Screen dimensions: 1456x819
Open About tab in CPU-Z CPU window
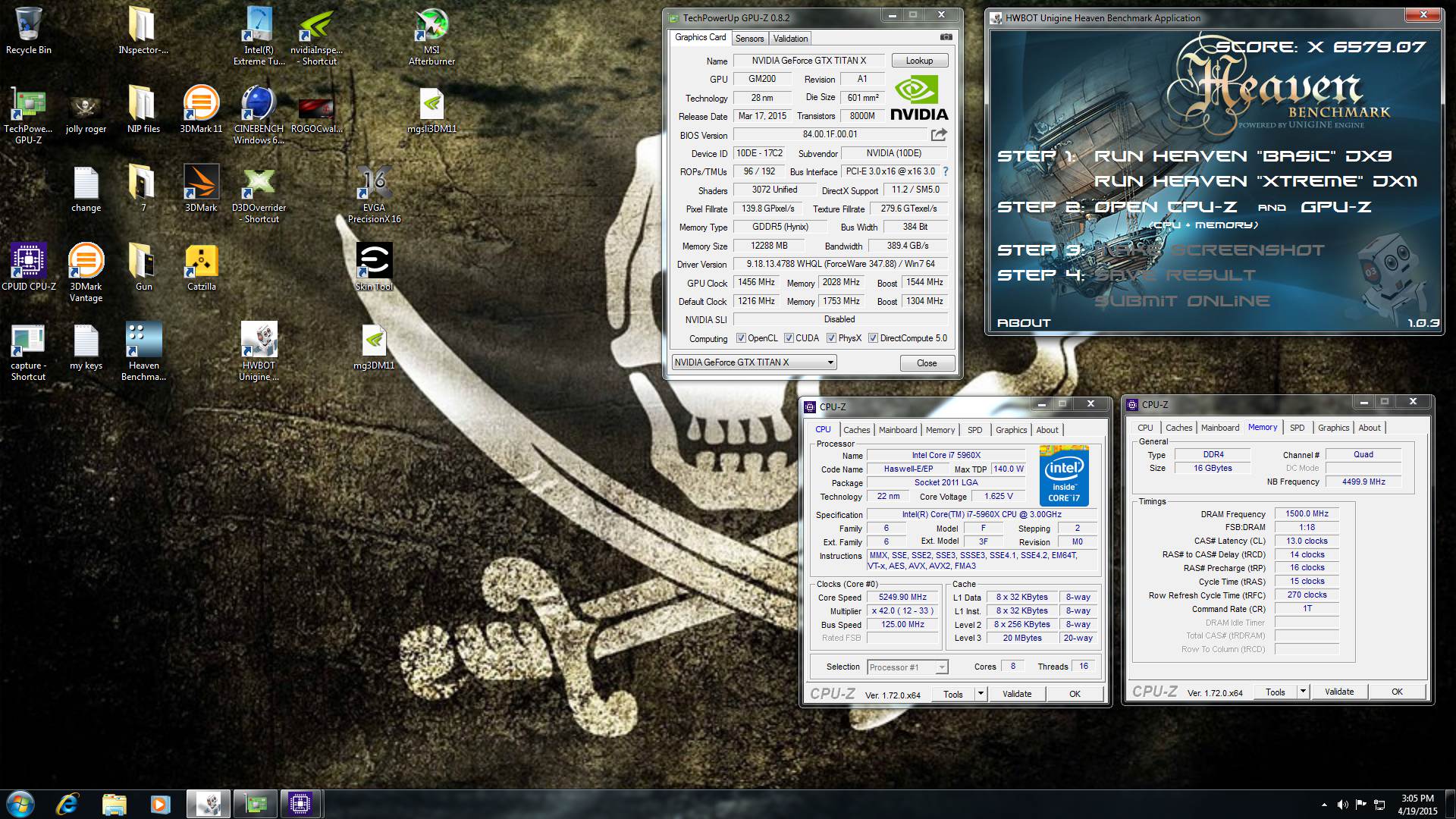pyautogui.click(x=1047, y=430)
